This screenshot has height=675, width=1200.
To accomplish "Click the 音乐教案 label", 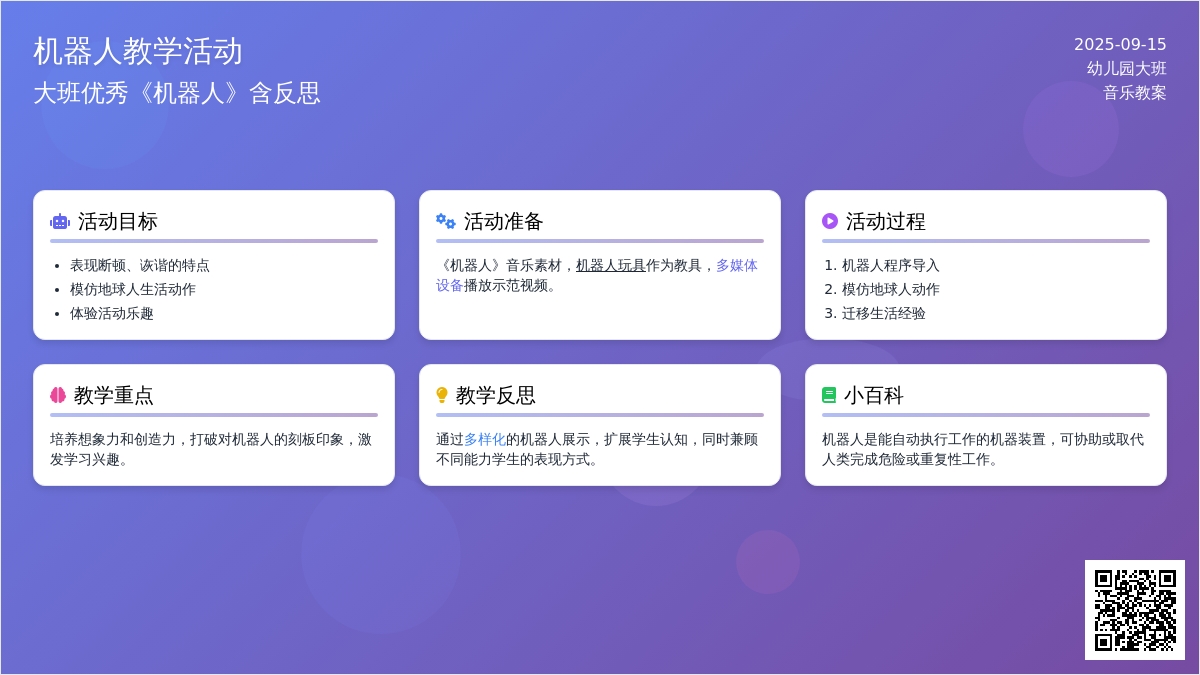I will coord(1135,93).
